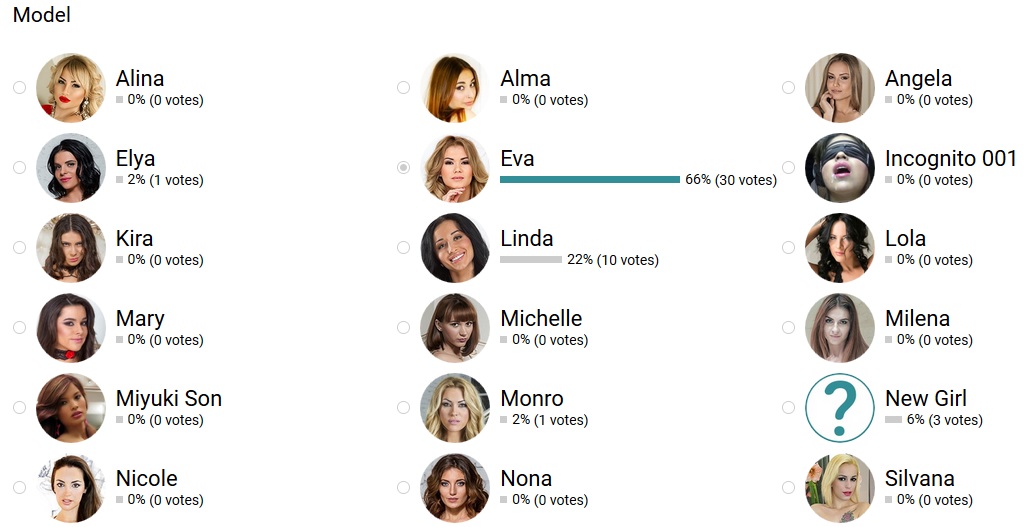Click the Milena name text
This screenshot has width=1029, height=527.
point(917,319)
